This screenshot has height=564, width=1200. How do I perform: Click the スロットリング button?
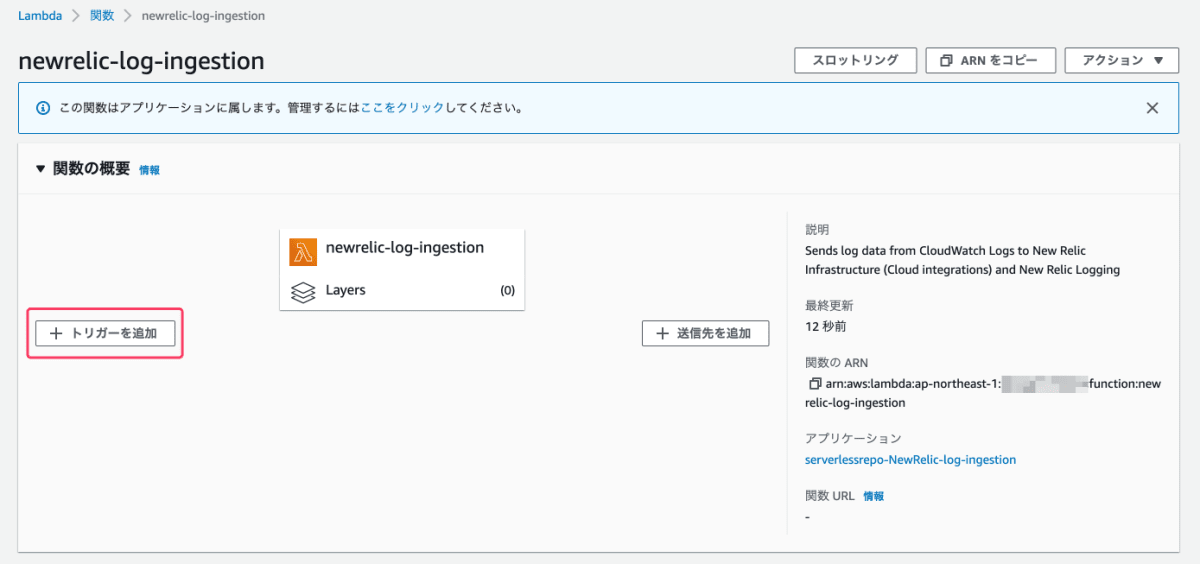coord(856,61)
